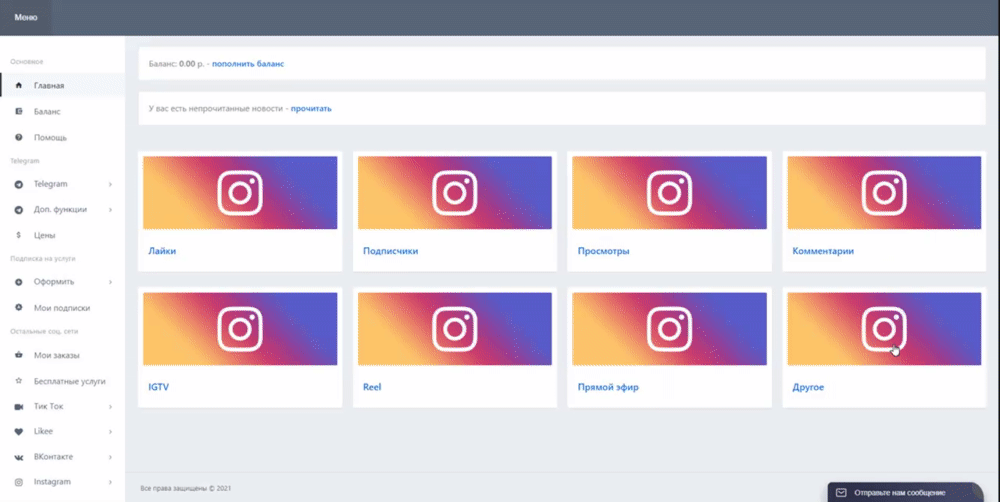The width and height of the screenshot is (1000, 502).
Task: Click the question mark icon for Помощь
Action: point(19,137)
